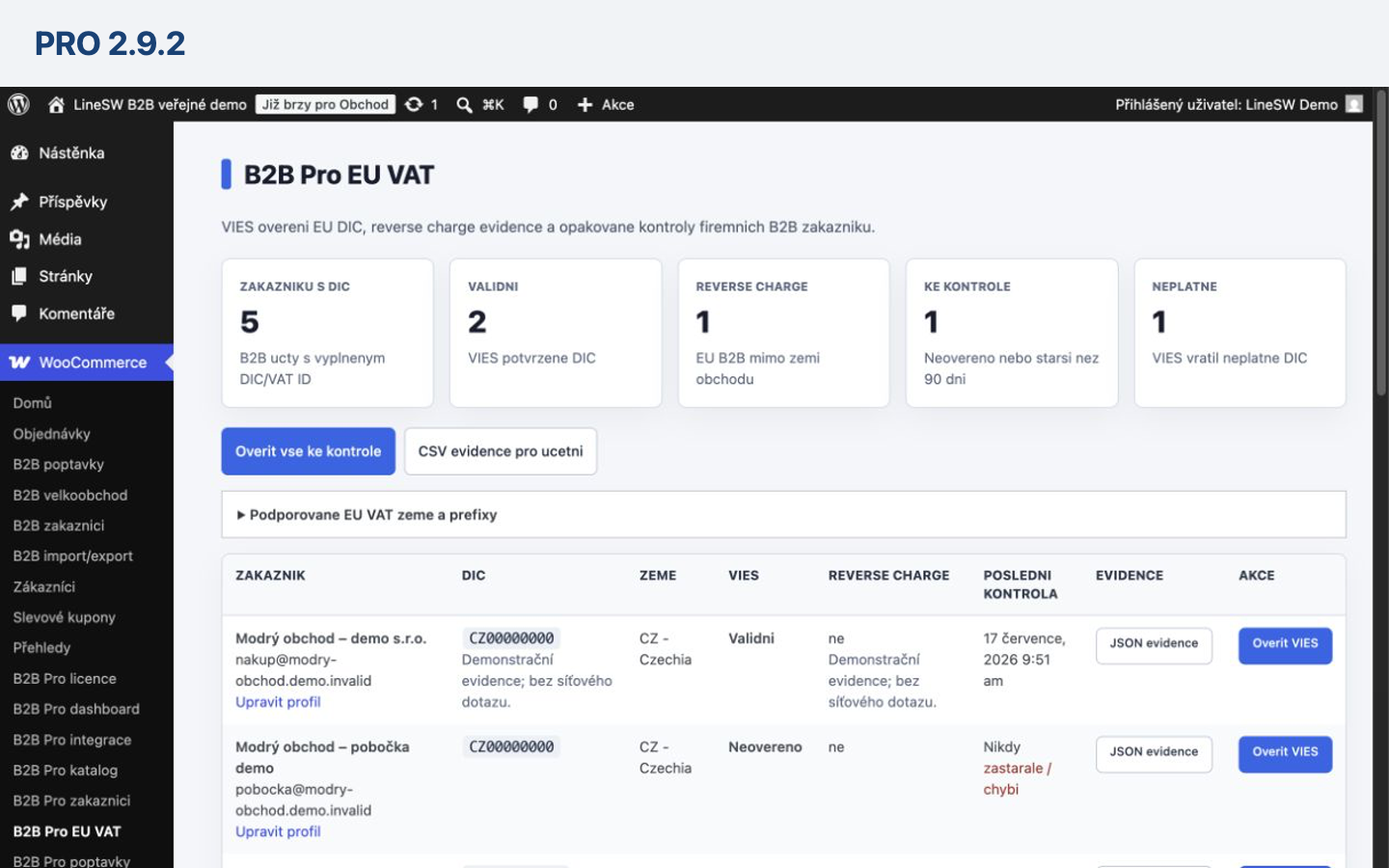Click DIC code in Modrý obchod pobočka row
Image resolution: width=1389 pixels, height=868 pixels.
click(x=511, y=746)
